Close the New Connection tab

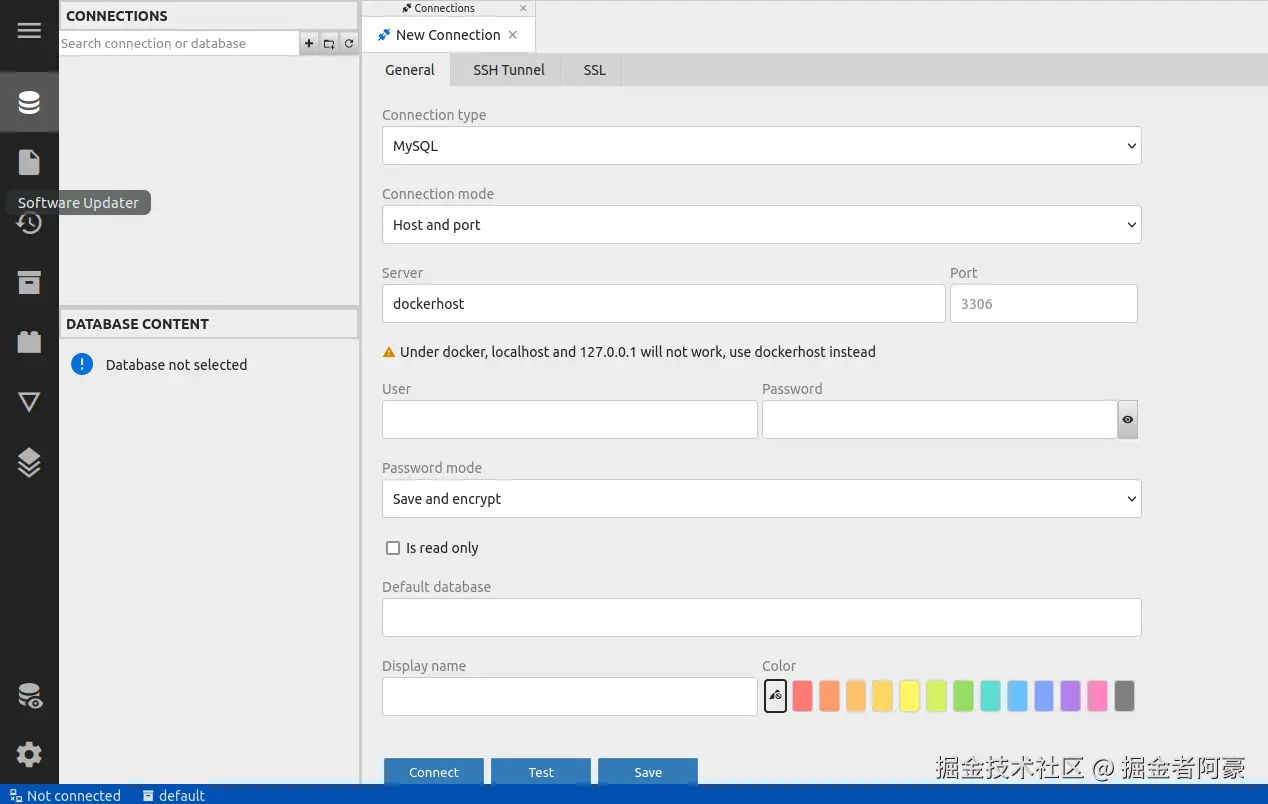click(513, 35)
